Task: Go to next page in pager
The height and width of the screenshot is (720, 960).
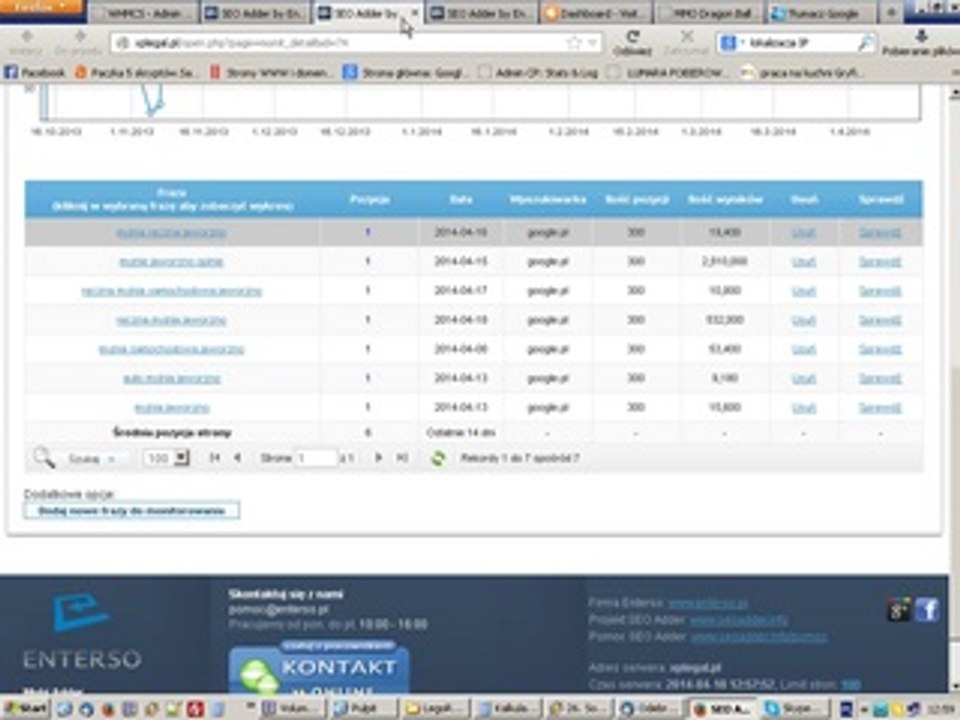Action: (378, 457)
